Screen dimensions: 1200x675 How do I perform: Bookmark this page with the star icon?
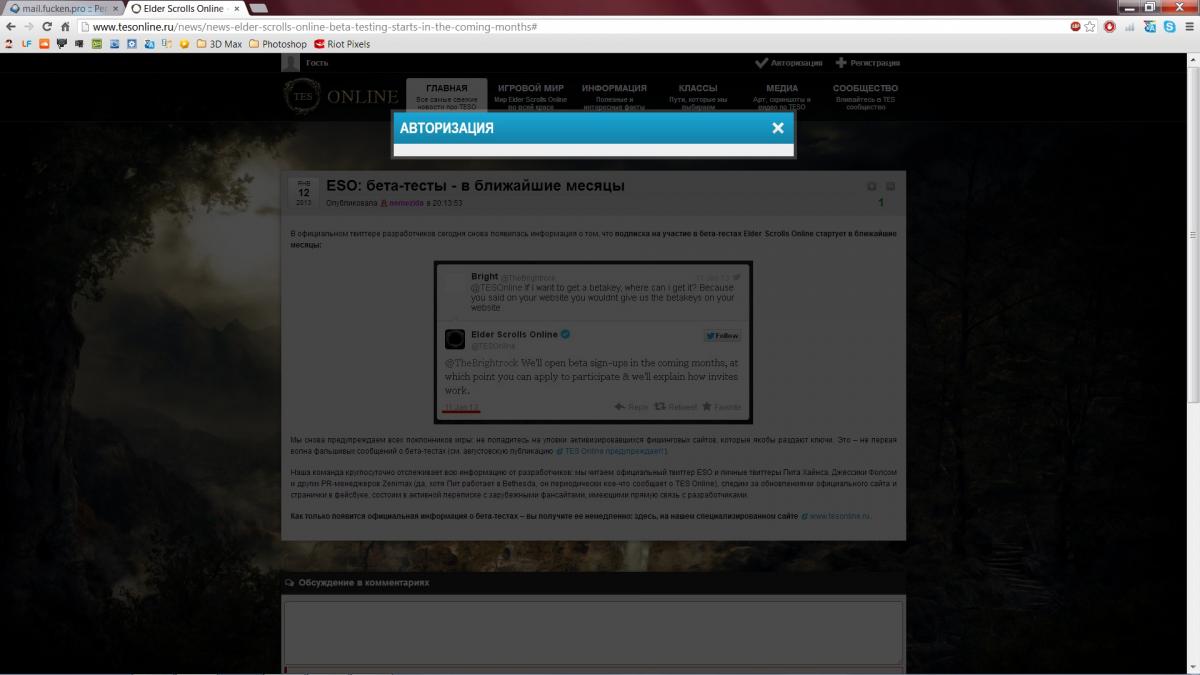[x=1090, y=27]
